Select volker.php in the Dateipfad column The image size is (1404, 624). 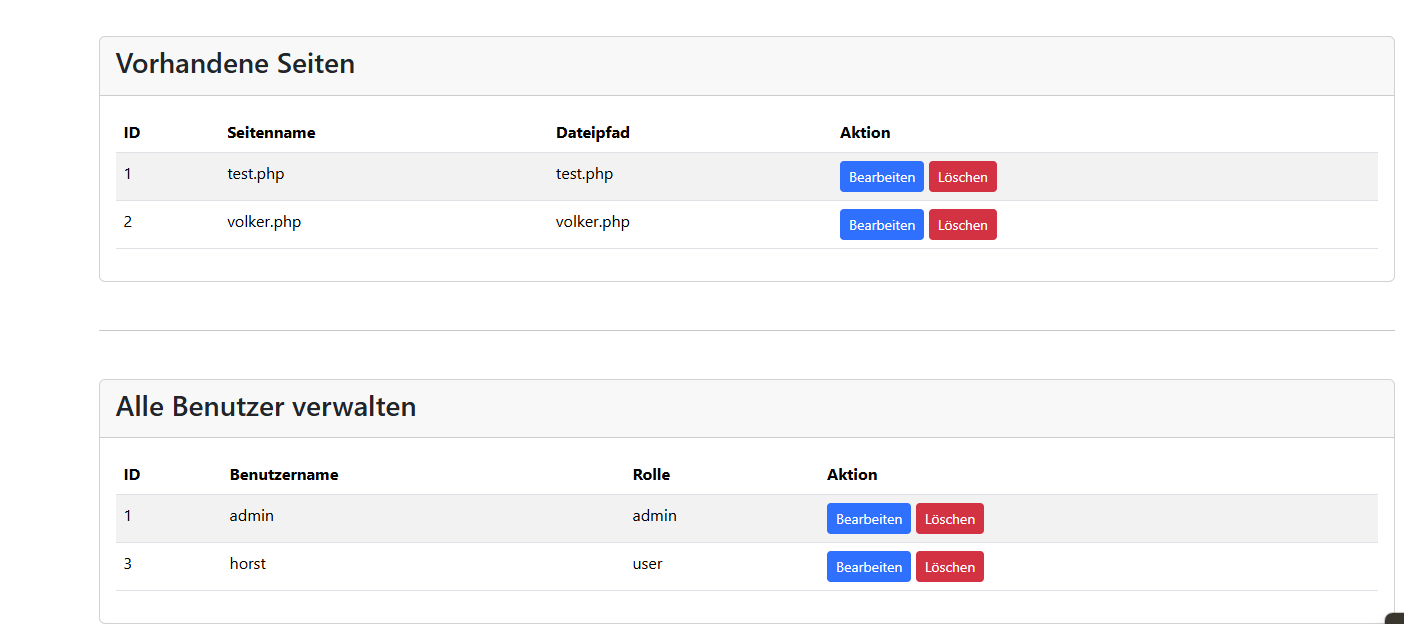tap(592, 222)
